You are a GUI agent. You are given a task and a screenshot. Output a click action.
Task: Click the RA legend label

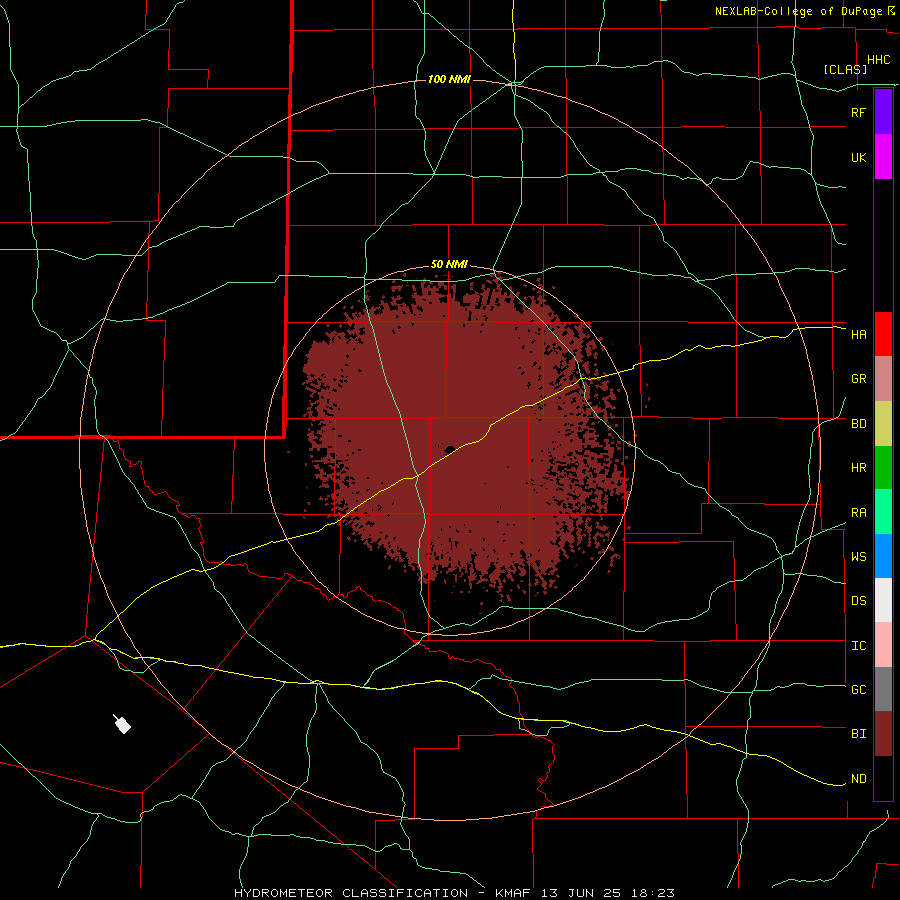pos(858,513)
